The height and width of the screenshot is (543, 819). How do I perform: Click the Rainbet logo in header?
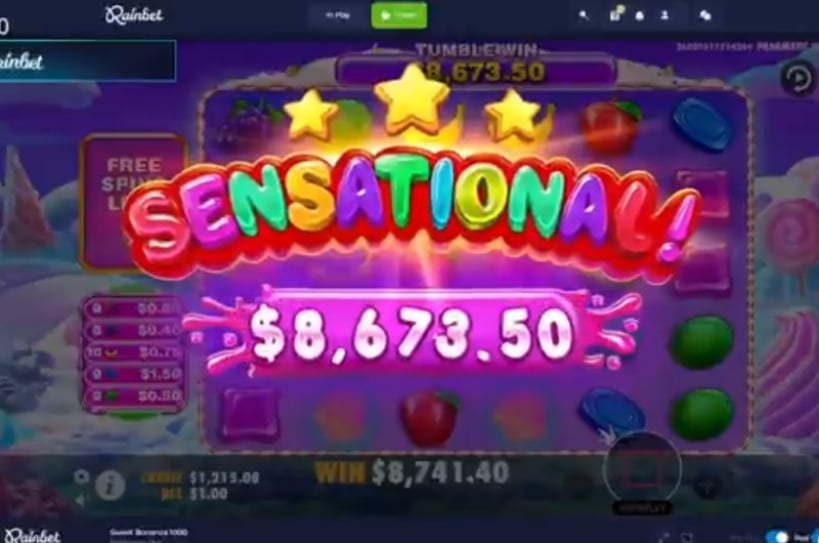[134, 15]
